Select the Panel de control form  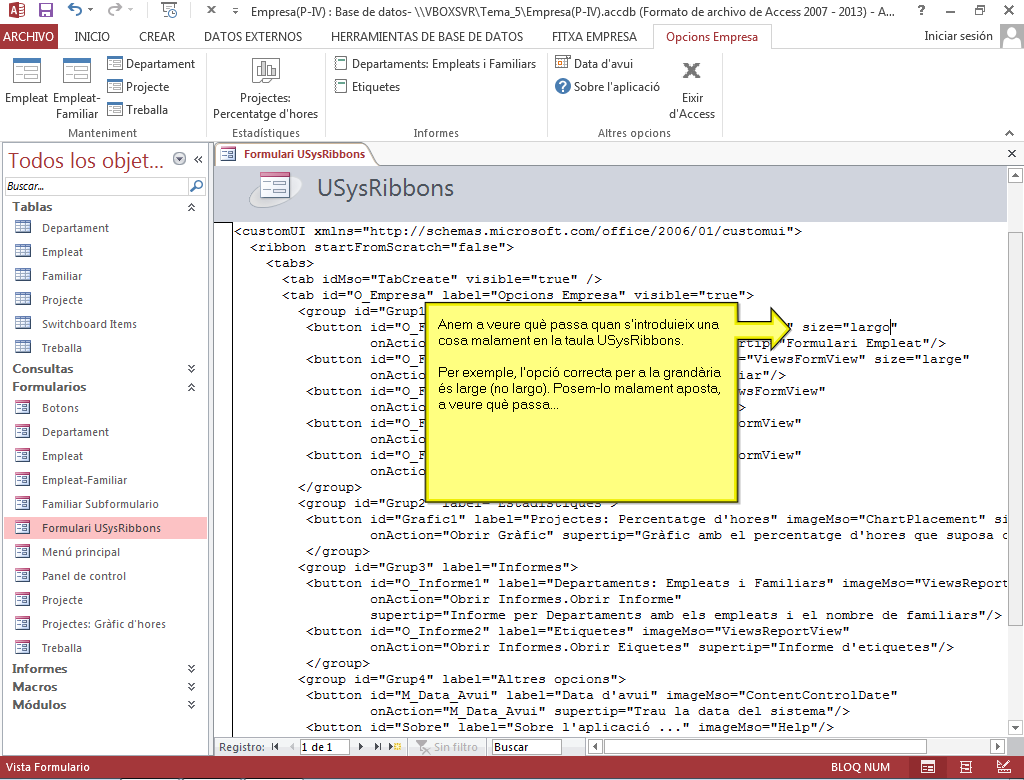coord(106,576)
